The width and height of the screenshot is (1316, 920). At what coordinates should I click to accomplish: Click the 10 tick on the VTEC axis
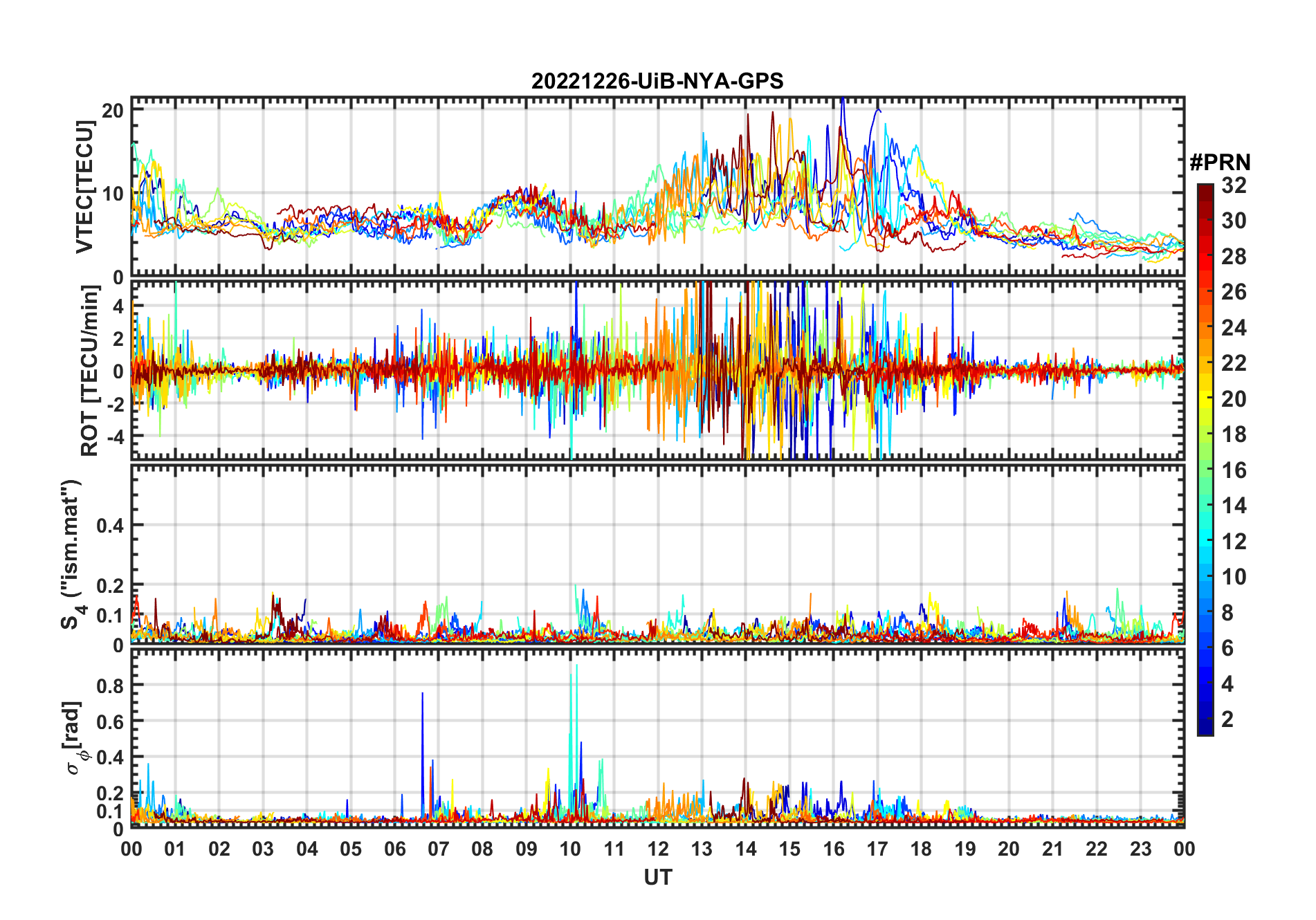pos(113,194)
